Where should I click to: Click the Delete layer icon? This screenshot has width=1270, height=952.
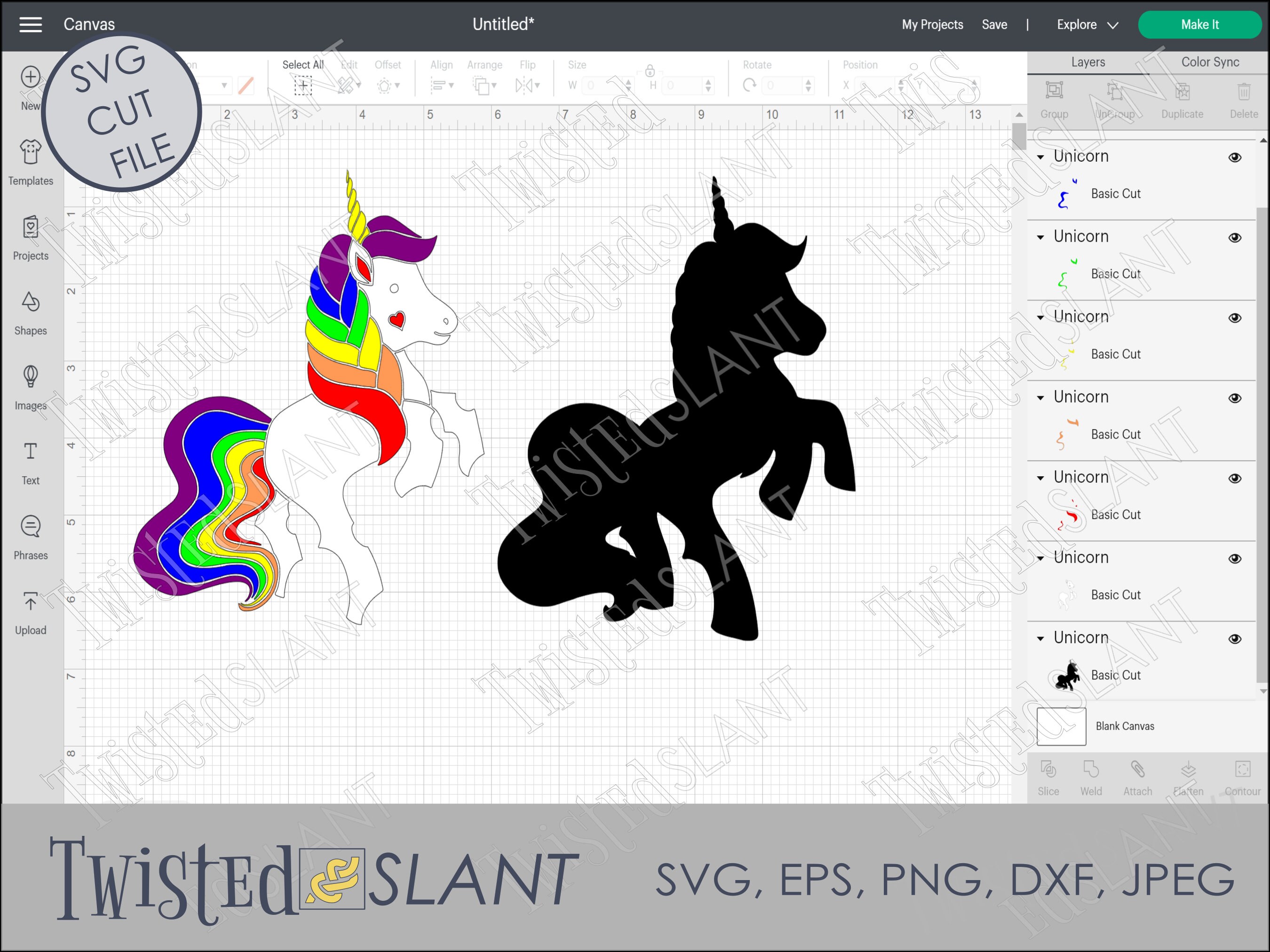coord(1244,91)
